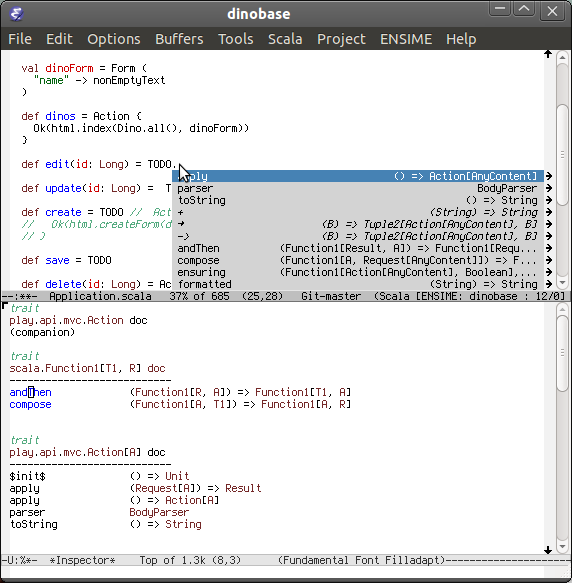Click Git-master in the mode line
572x583 pixels.
click(331, 296)
